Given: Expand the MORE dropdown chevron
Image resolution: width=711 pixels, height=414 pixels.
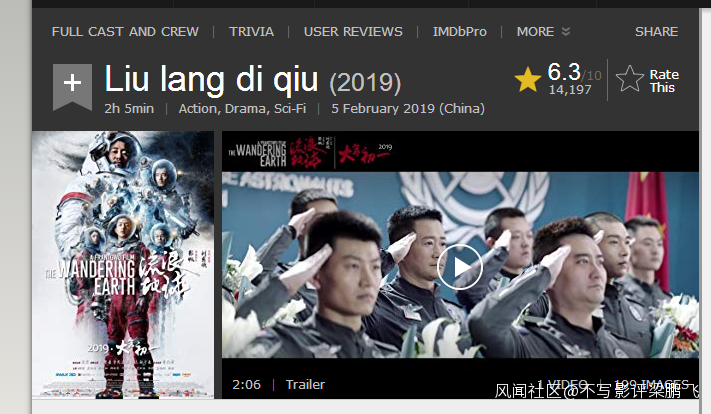Looking at the screenshot, I should 566,31.
